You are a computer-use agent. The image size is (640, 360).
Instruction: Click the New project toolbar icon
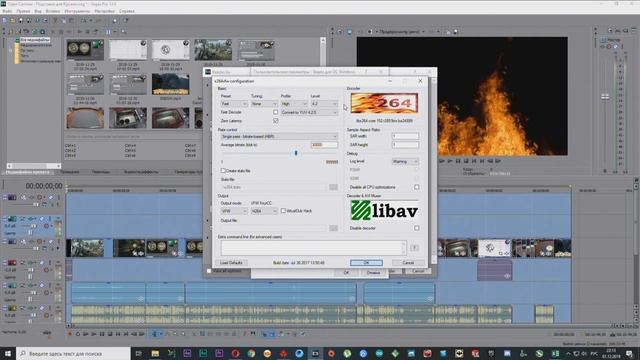[x=4, y=20]
